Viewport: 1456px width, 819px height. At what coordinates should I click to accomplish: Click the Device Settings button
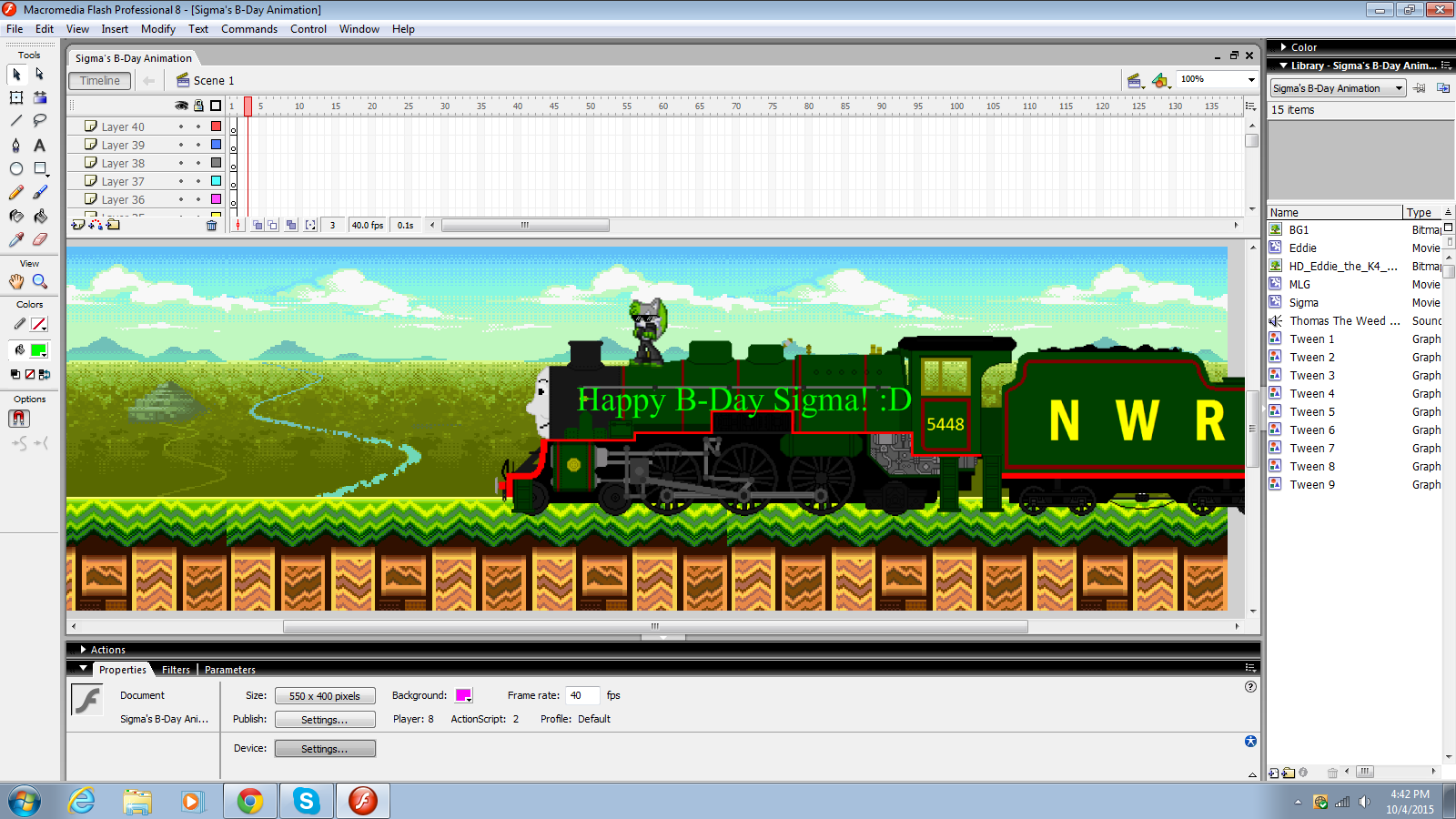pyautogui.click(x=325, y=749)
